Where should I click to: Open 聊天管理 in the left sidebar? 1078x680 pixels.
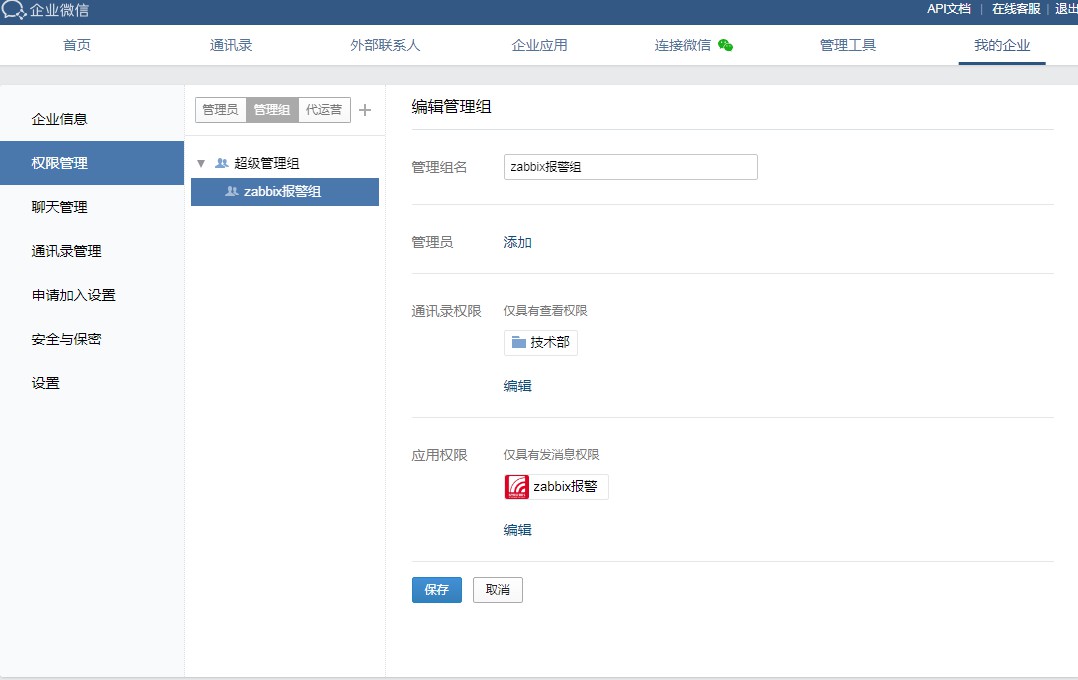(59, 207)
